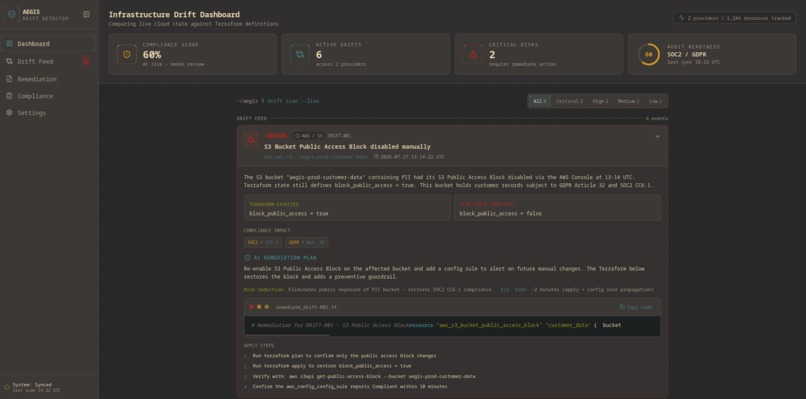Viewport: 806px width, 399px height.
Task: Click the activity icon in the providers badge
Action: 682,17
